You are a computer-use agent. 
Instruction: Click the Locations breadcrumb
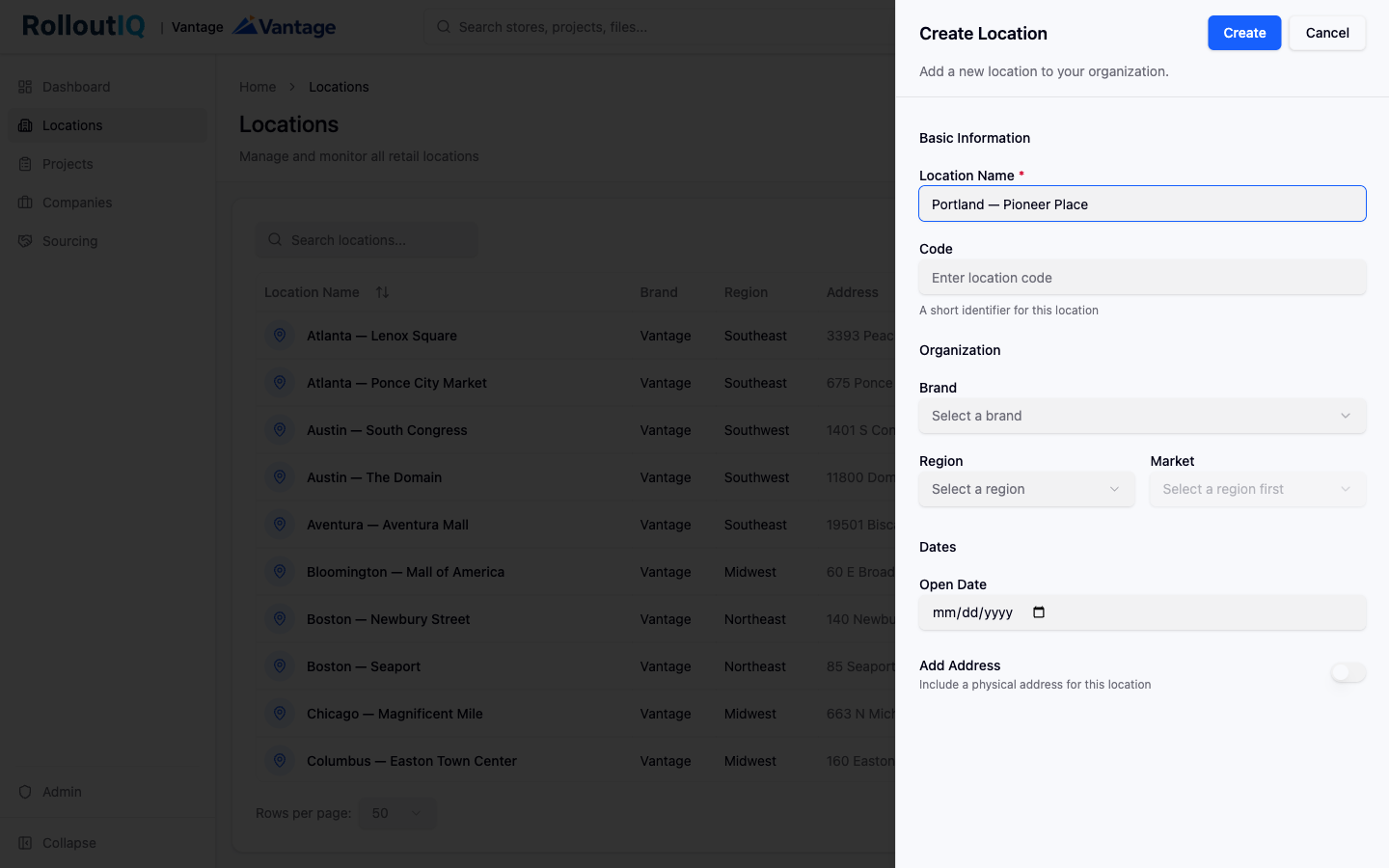click(339, 87)
